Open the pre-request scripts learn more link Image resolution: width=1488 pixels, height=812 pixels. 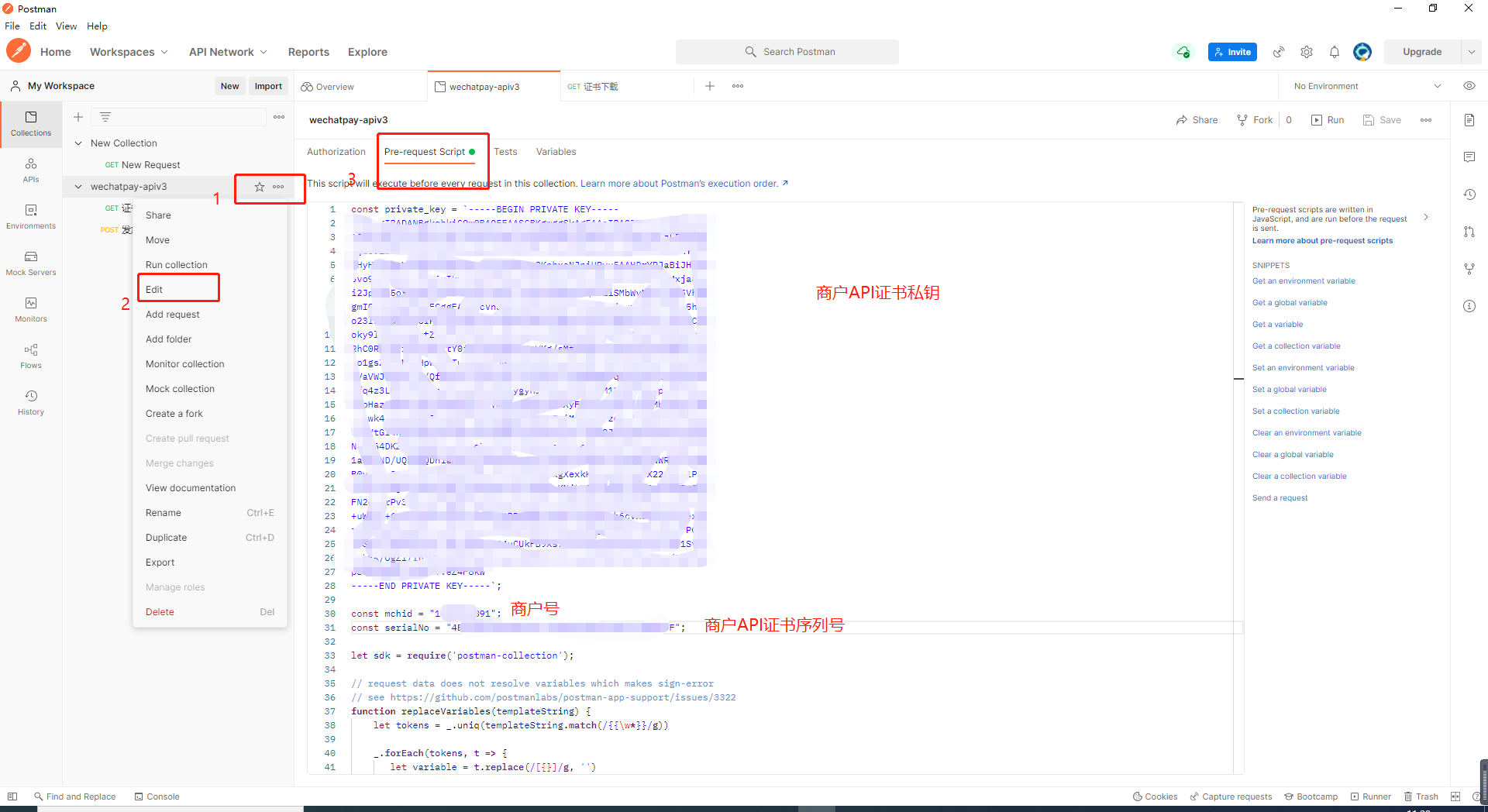pyautogui.click(x=1322, y=241)
